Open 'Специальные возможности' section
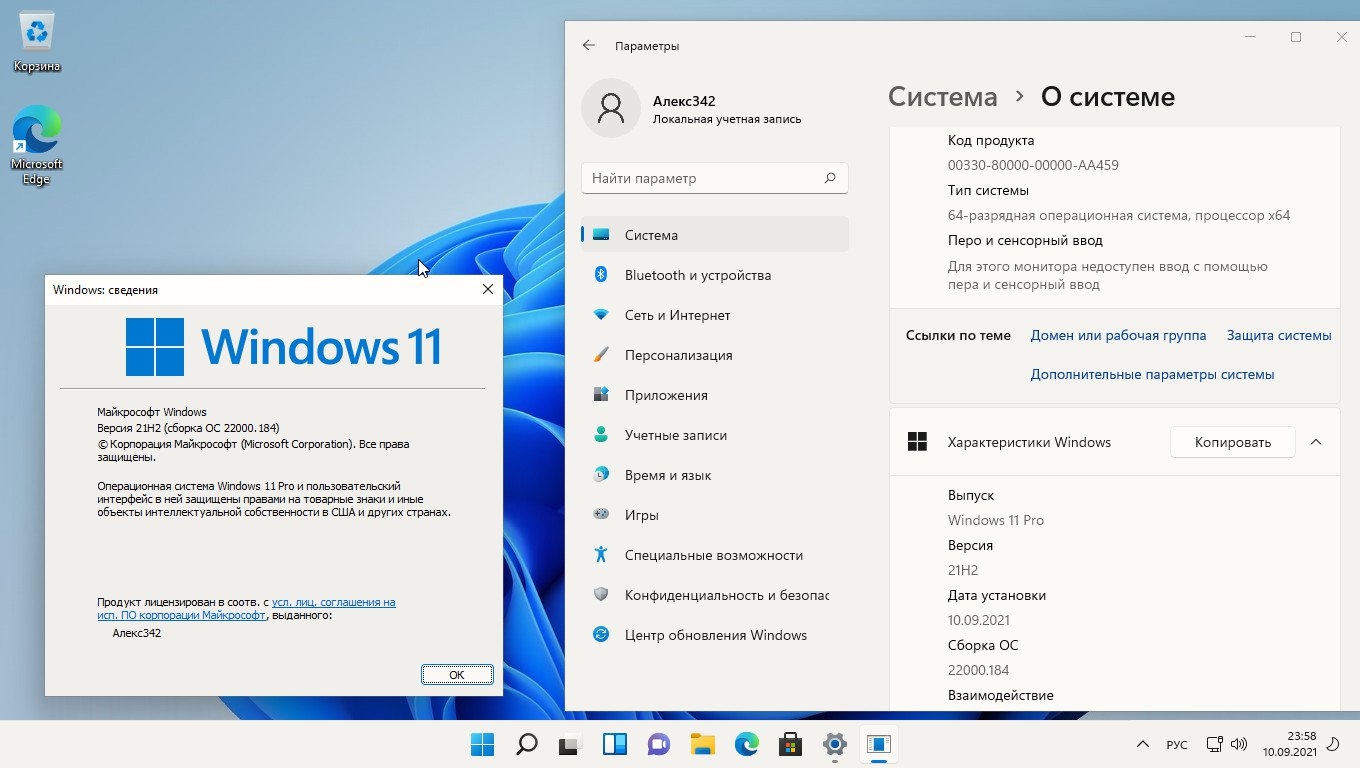Image resolution: width=1360 pixels, height=768 pixels. click(x=714, y=555)
